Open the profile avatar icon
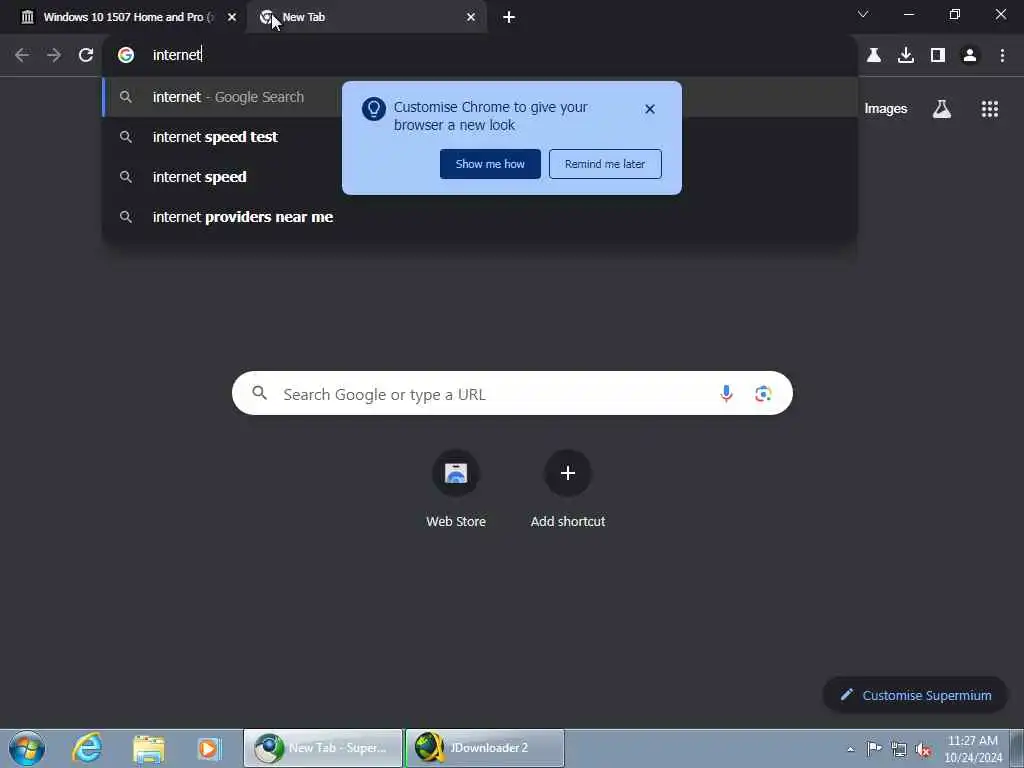1024x768 pixels. pyautogui.click(x=970, y=55)
